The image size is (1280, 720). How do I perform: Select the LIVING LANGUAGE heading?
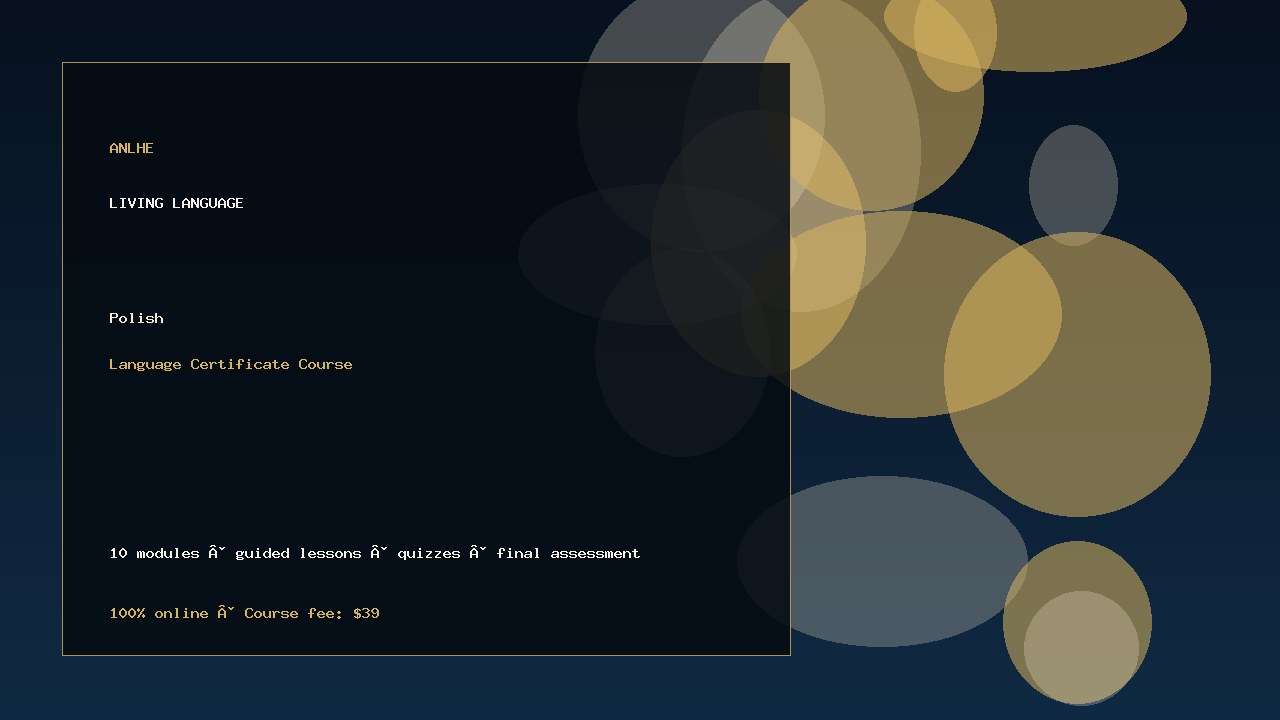(x=176, y=203)
